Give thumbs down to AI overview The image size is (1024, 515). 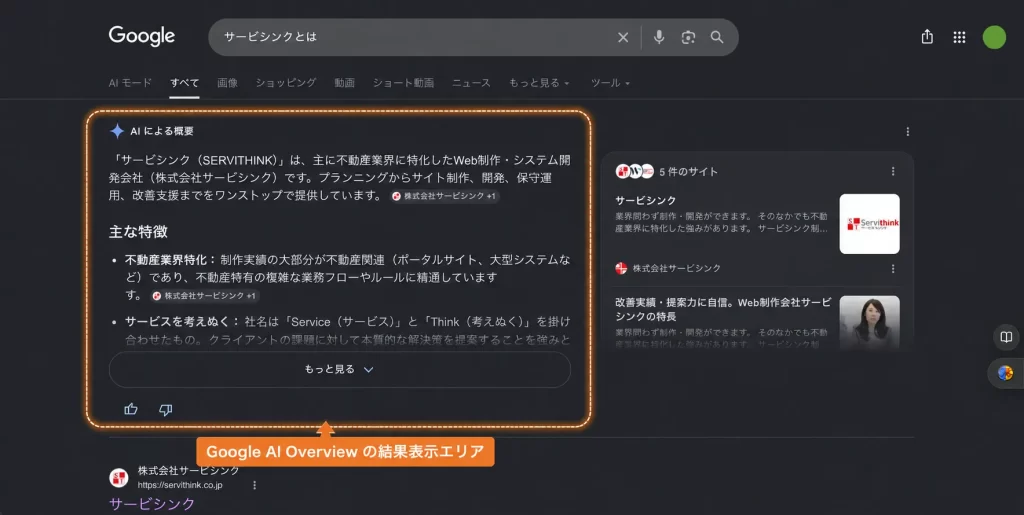tap(165, 409)
